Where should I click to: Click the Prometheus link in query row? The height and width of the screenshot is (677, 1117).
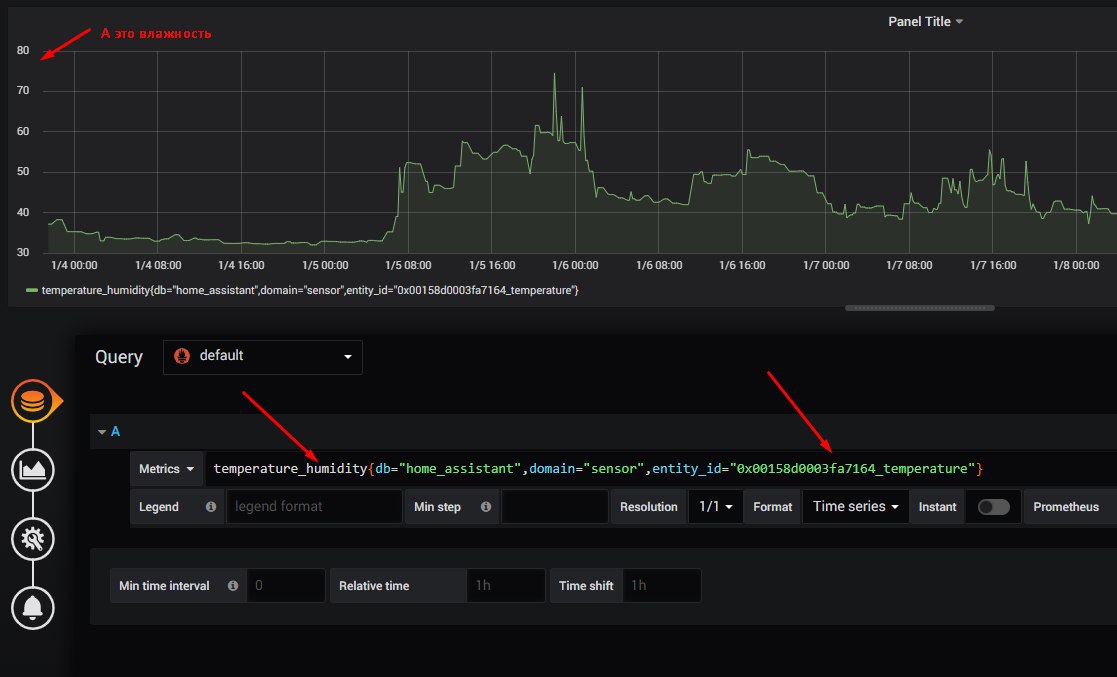point(1066,507)
